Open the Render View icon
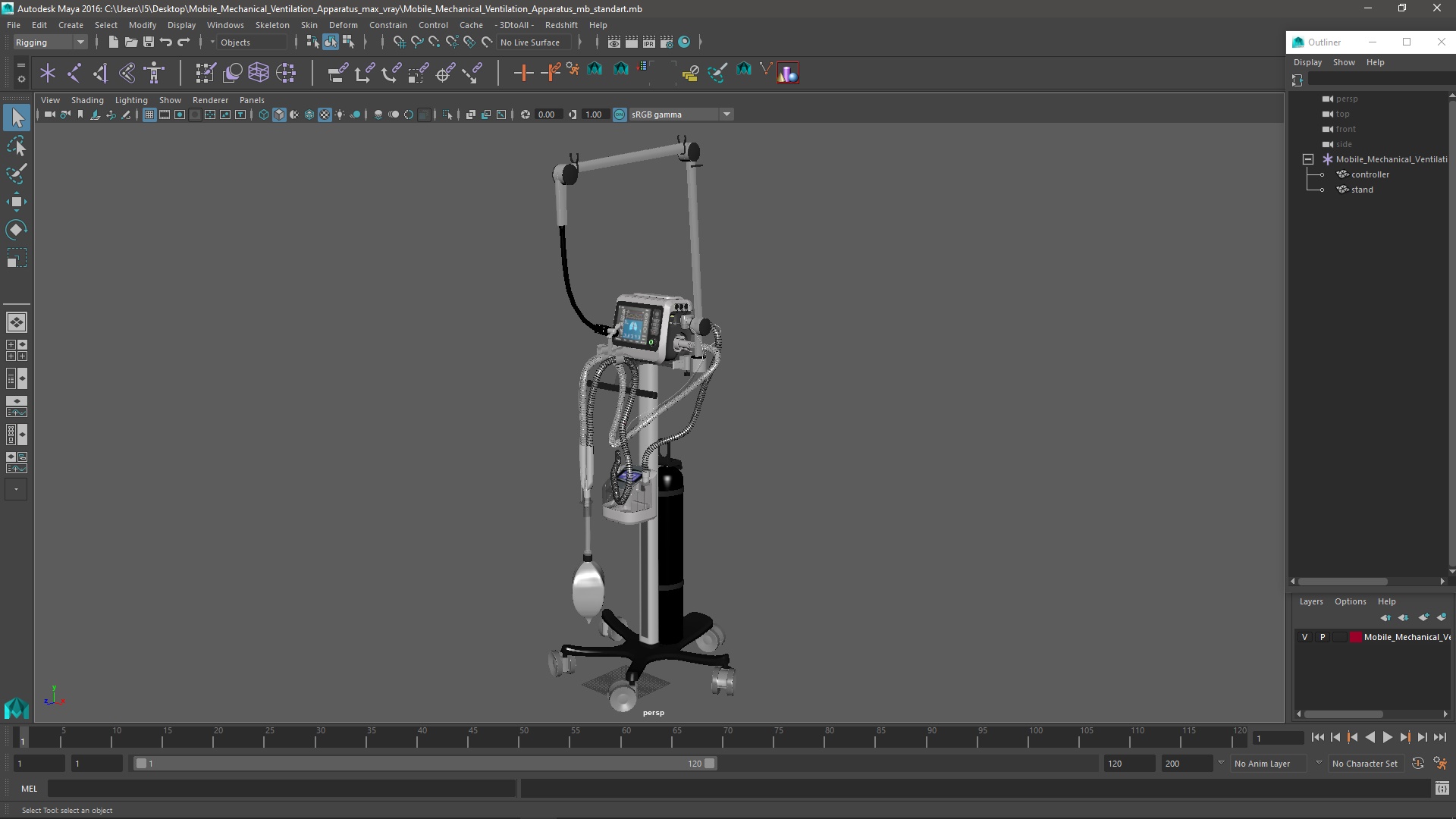The width and height of the screenshot is (1456, 819). click(614, 42)
